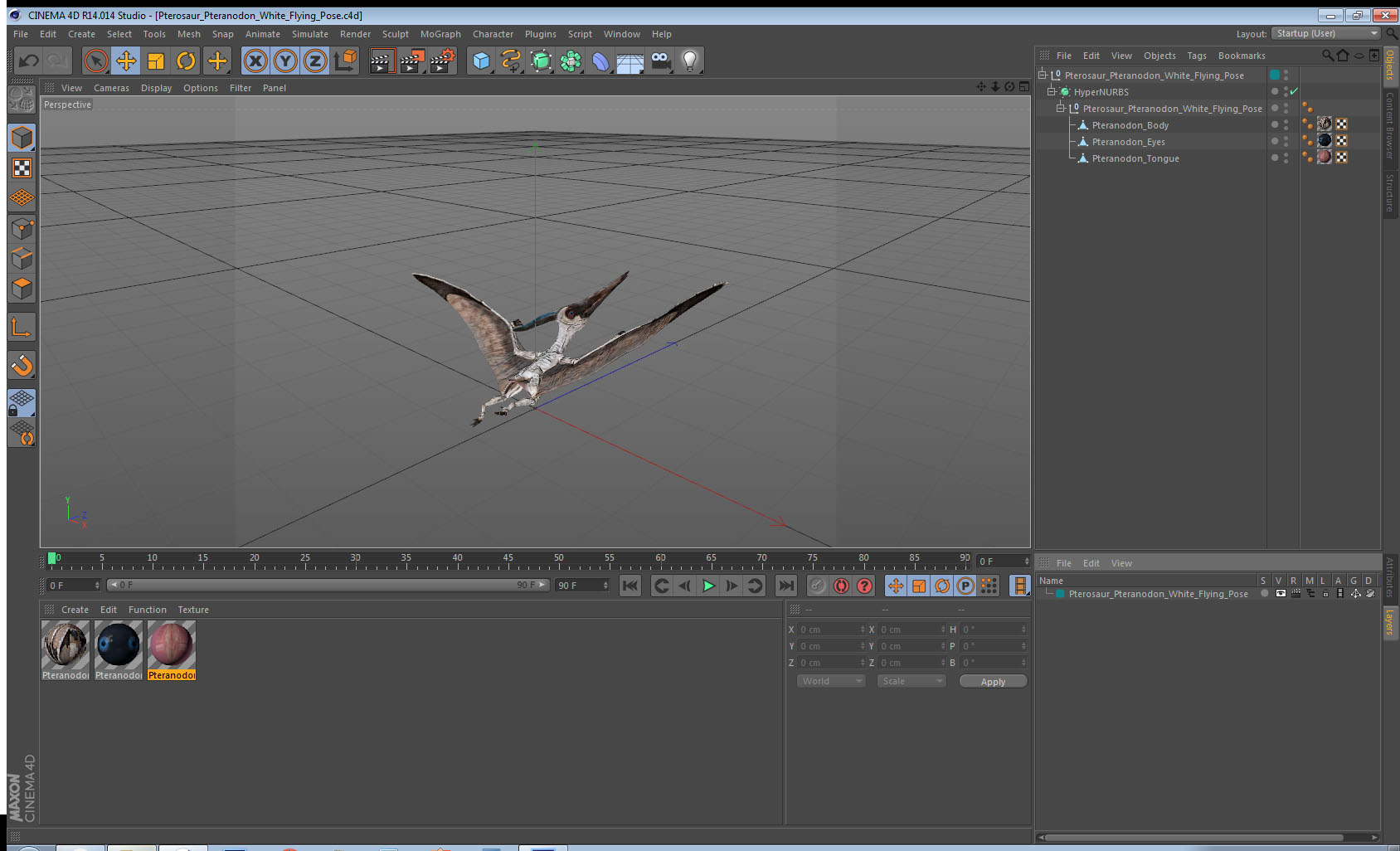Viewport: 1400px width, 851px height.
Task: Toggle Enable Snap magnet icon
Action: tap(22, 365)
